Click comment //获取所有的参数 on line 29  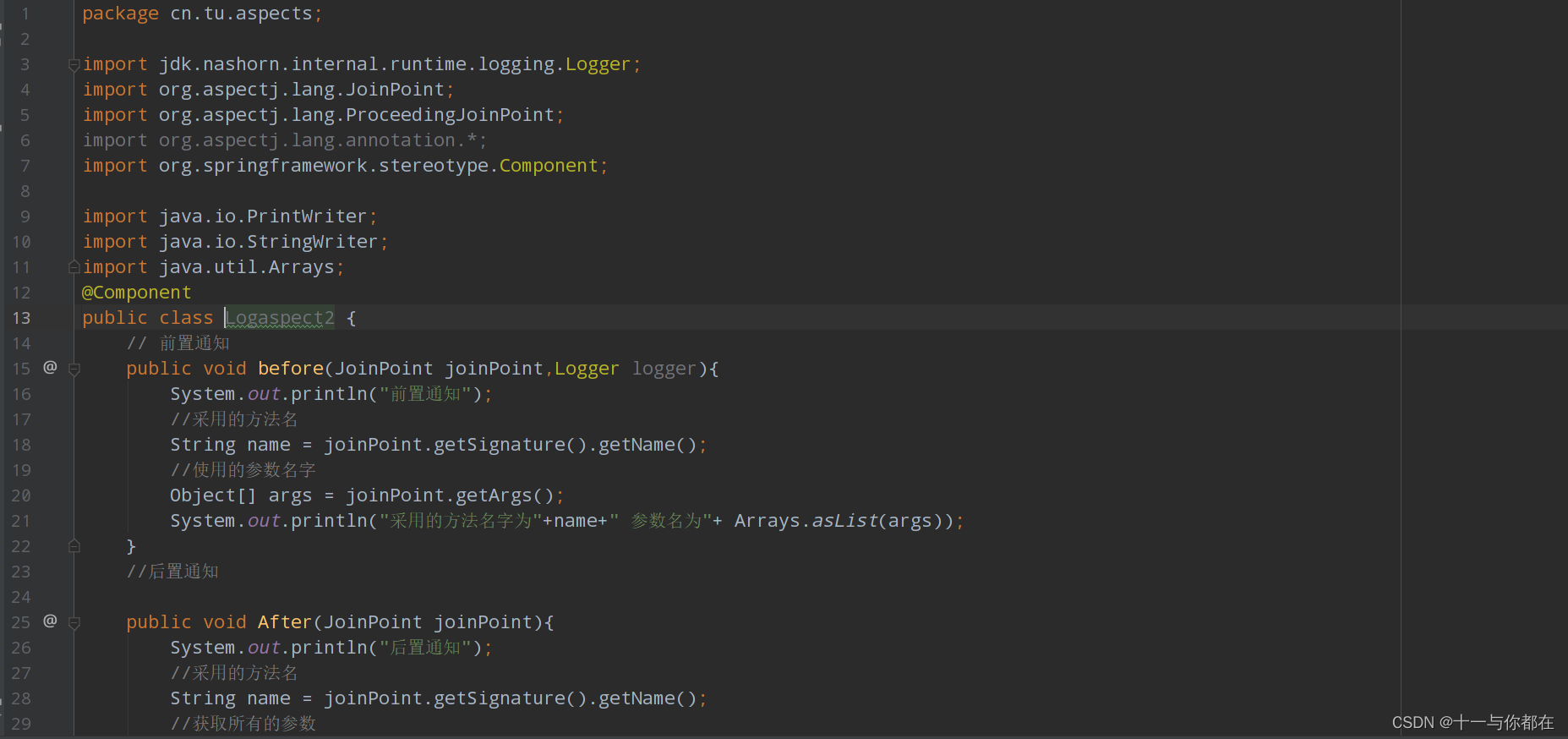pos(243,724)
